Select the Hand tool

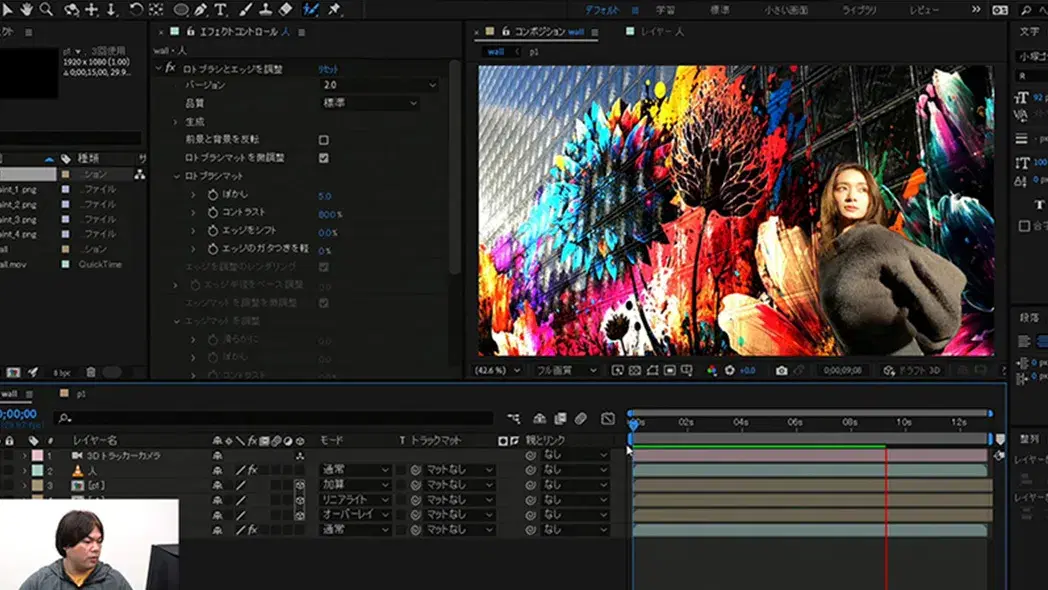click(24, 9)
